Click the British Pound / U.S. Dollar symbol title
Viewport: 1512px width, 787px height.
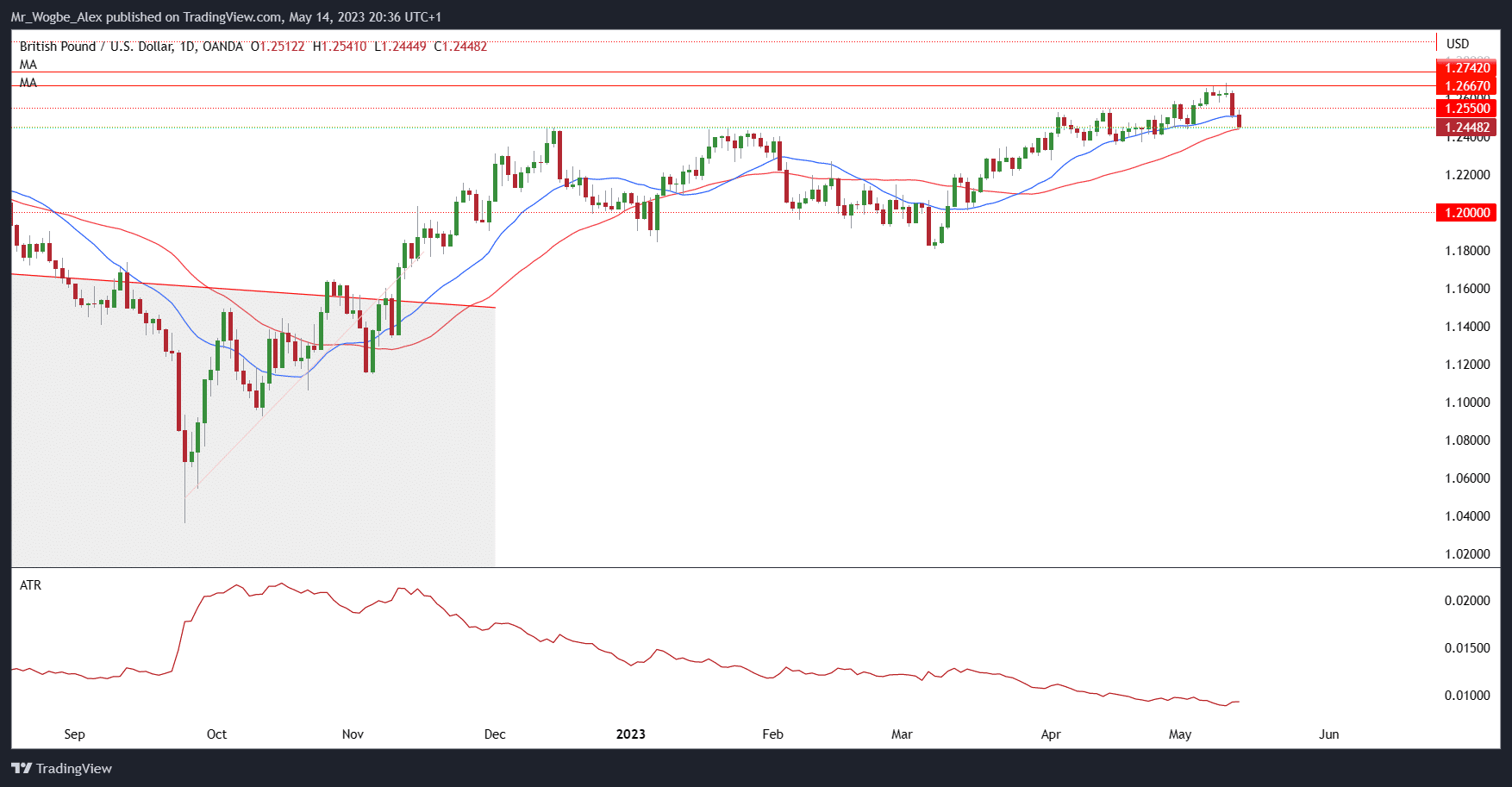(x=97, y=47)
